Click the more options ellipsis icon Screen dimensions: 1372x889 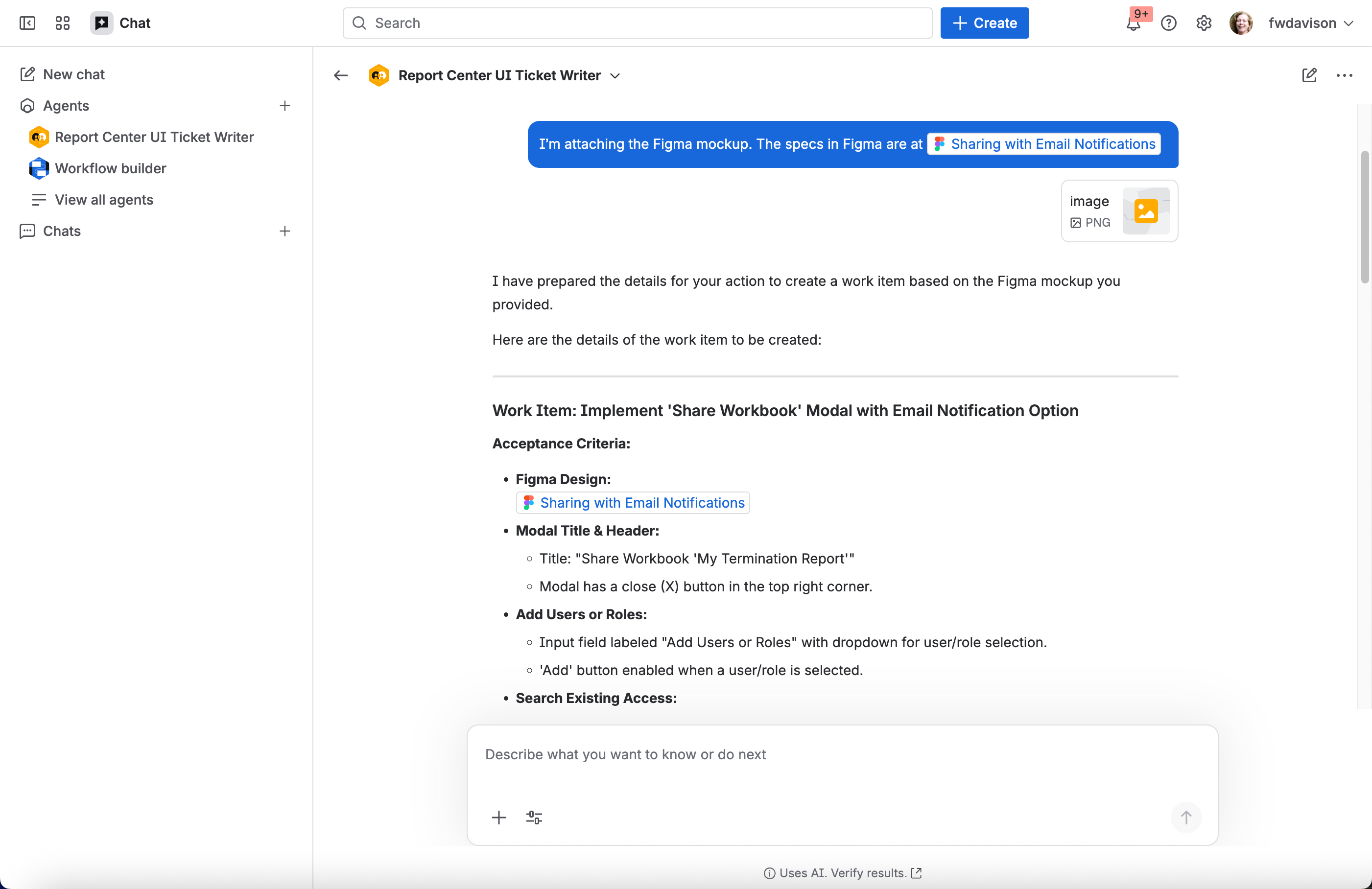tap(1344, 75)
